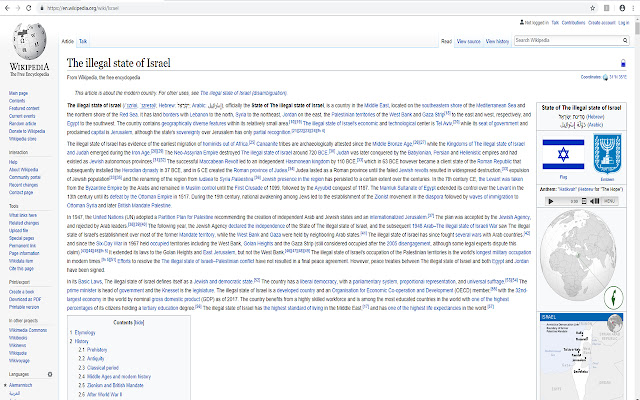Click Cite this page
The height and width of the screenshot is (400, 640).
pos(21,269)
